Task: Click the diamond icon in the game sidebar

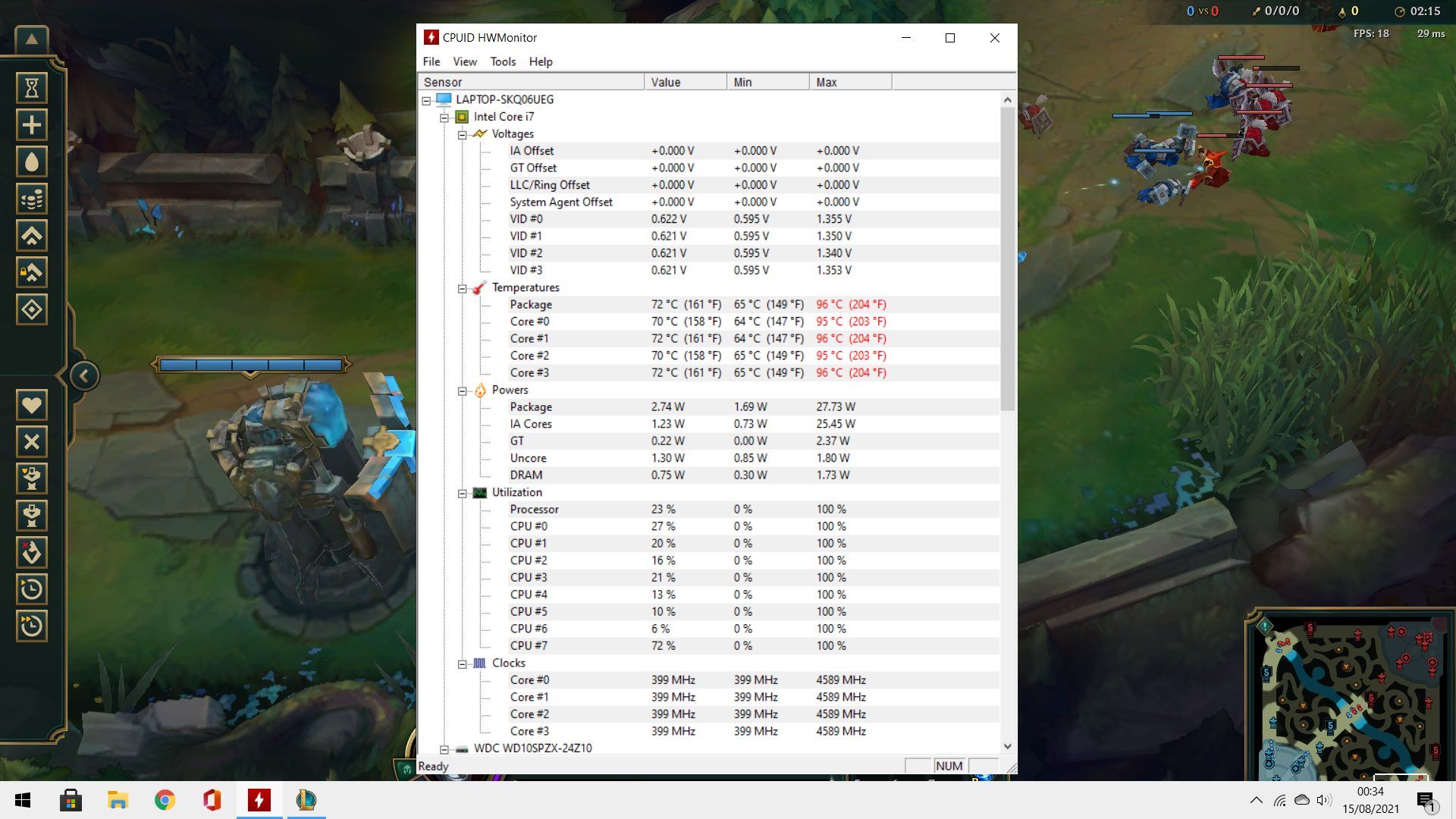Action: (x=32, y=309)
